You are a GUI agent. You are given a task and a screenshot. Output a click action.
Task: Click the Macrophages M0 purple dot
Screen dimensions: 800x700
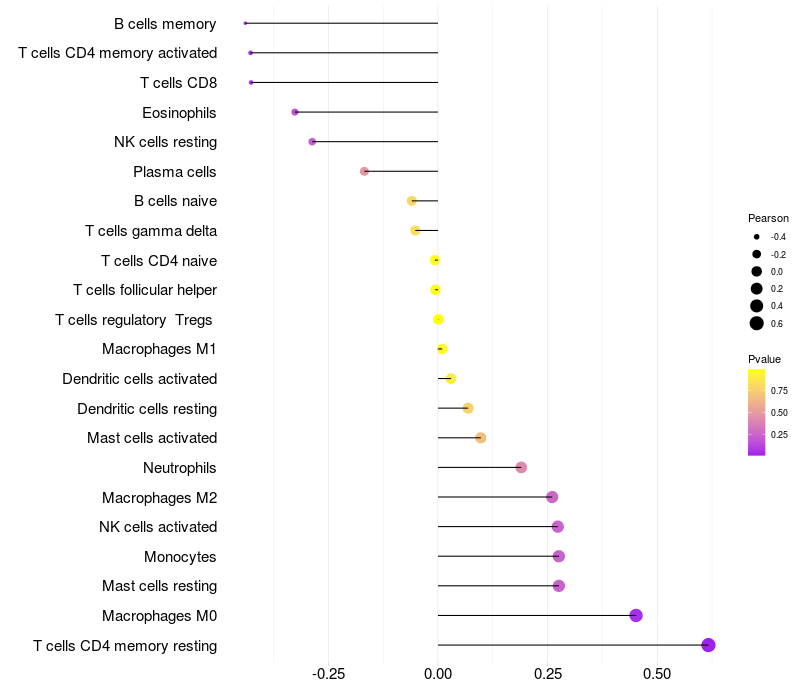tap(636, 615)
